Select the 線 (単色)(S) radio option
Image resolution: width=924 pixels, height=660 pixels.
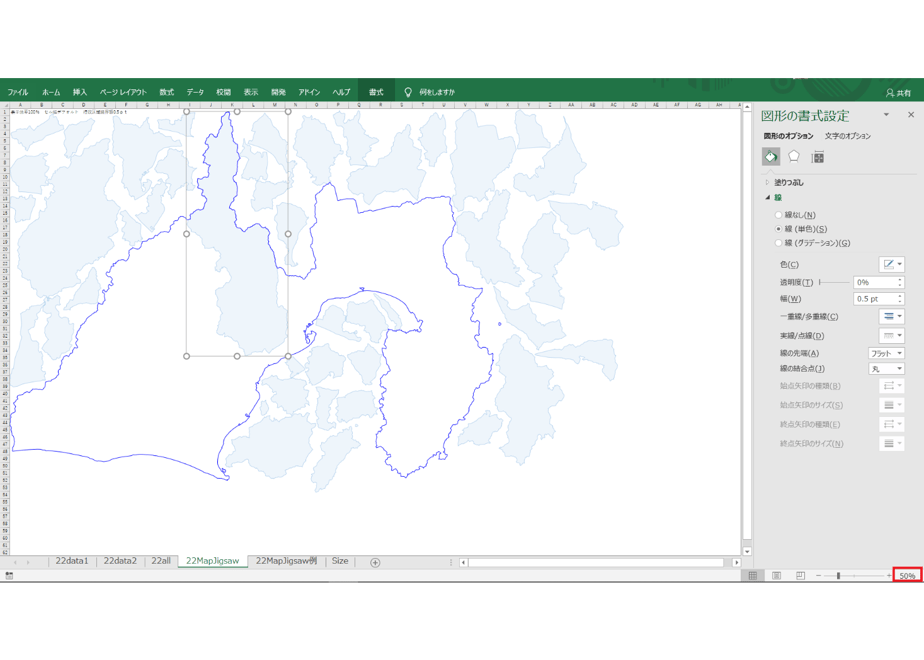tap(778, 229)
